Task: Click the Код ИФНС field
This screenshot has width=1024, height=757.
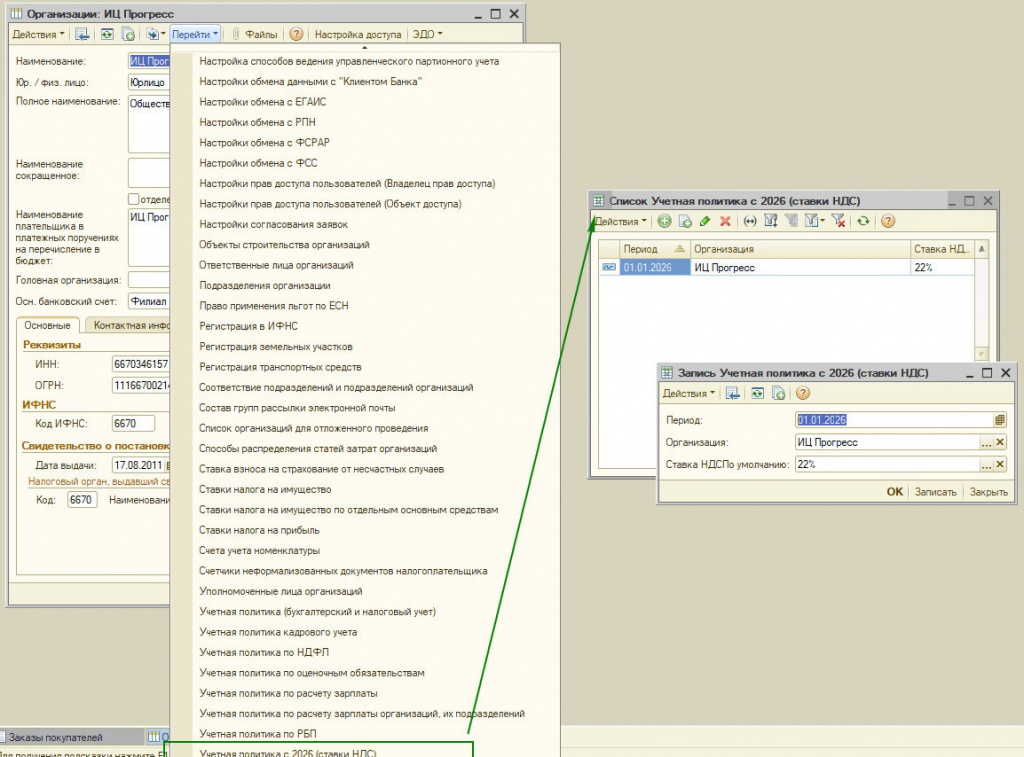Action: point(133,423)
